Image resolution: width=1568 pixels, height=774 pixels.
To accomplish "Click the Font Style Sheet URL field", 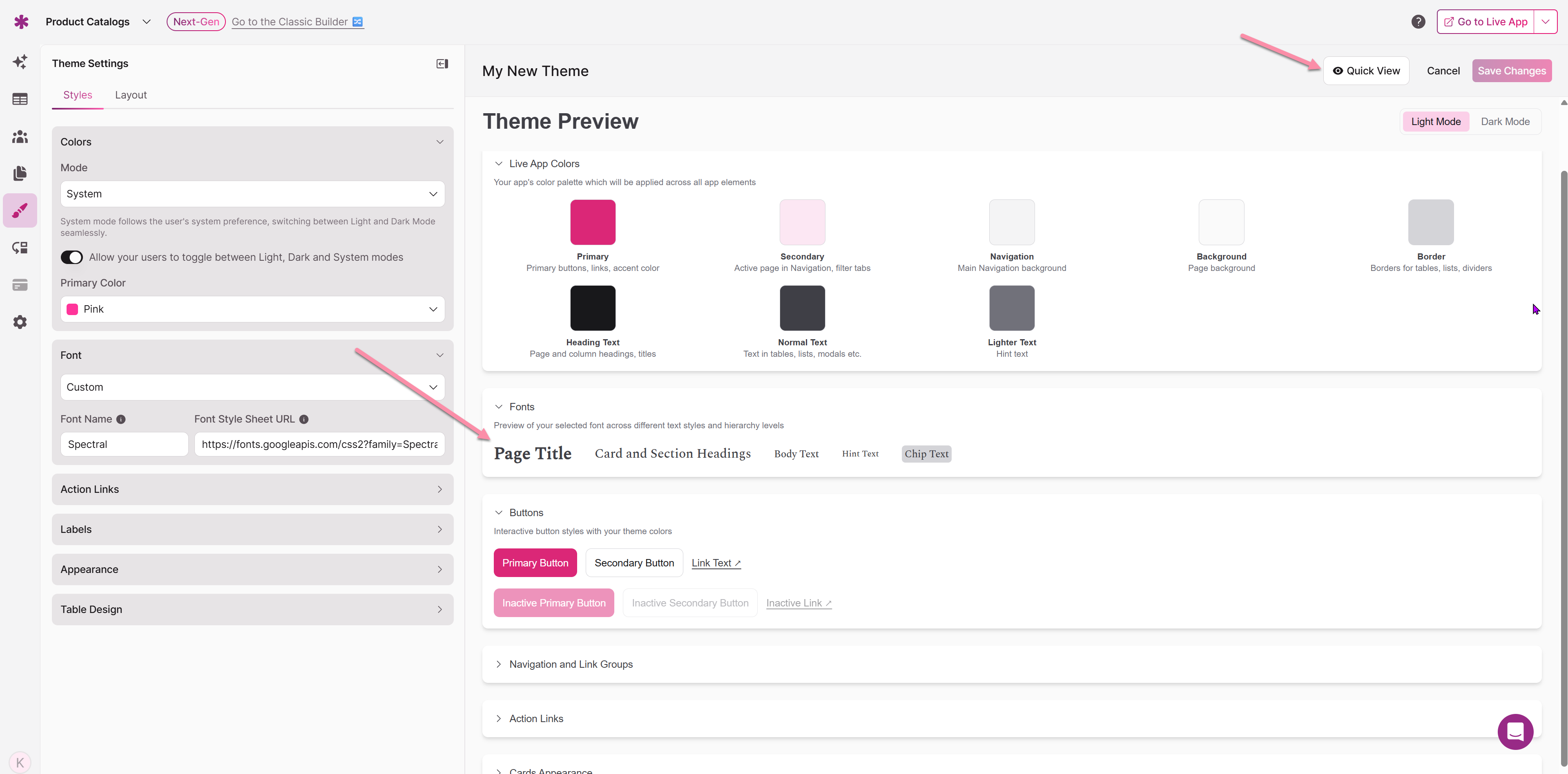I will (319, 444).
